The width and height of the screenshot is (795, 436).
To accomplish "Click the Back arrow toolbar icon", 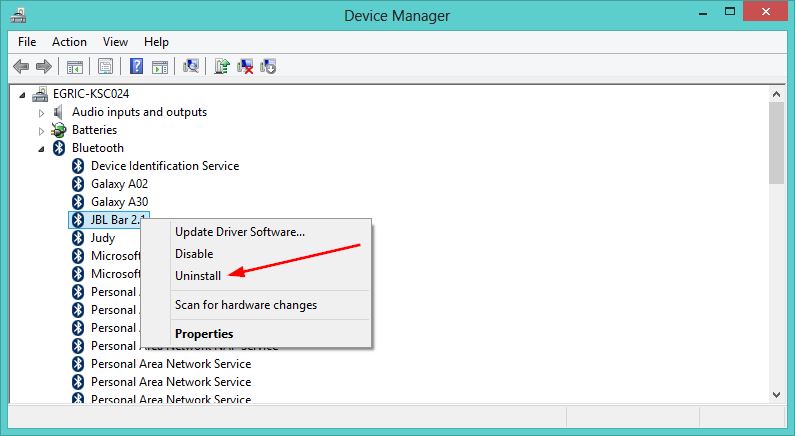I will [21, 67].
